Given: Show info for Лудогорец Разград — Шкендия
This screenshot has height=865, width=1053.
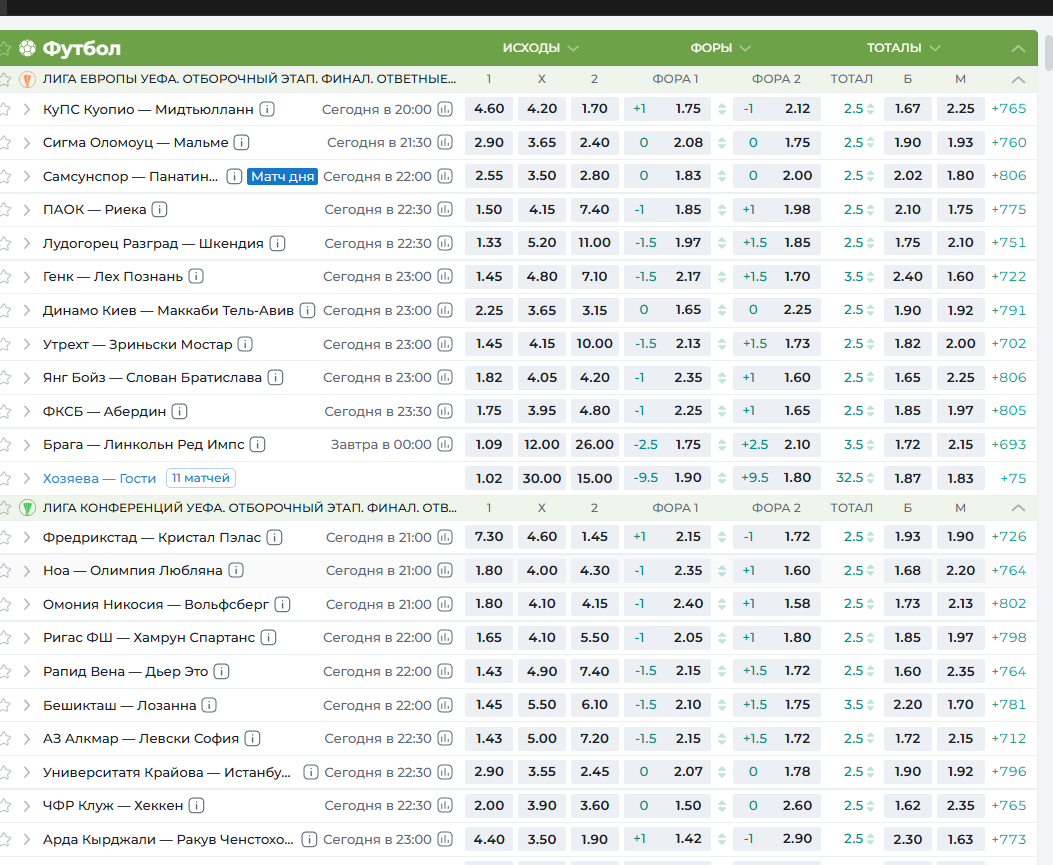Looking at the screenshot, I should (x=277, y=243).
